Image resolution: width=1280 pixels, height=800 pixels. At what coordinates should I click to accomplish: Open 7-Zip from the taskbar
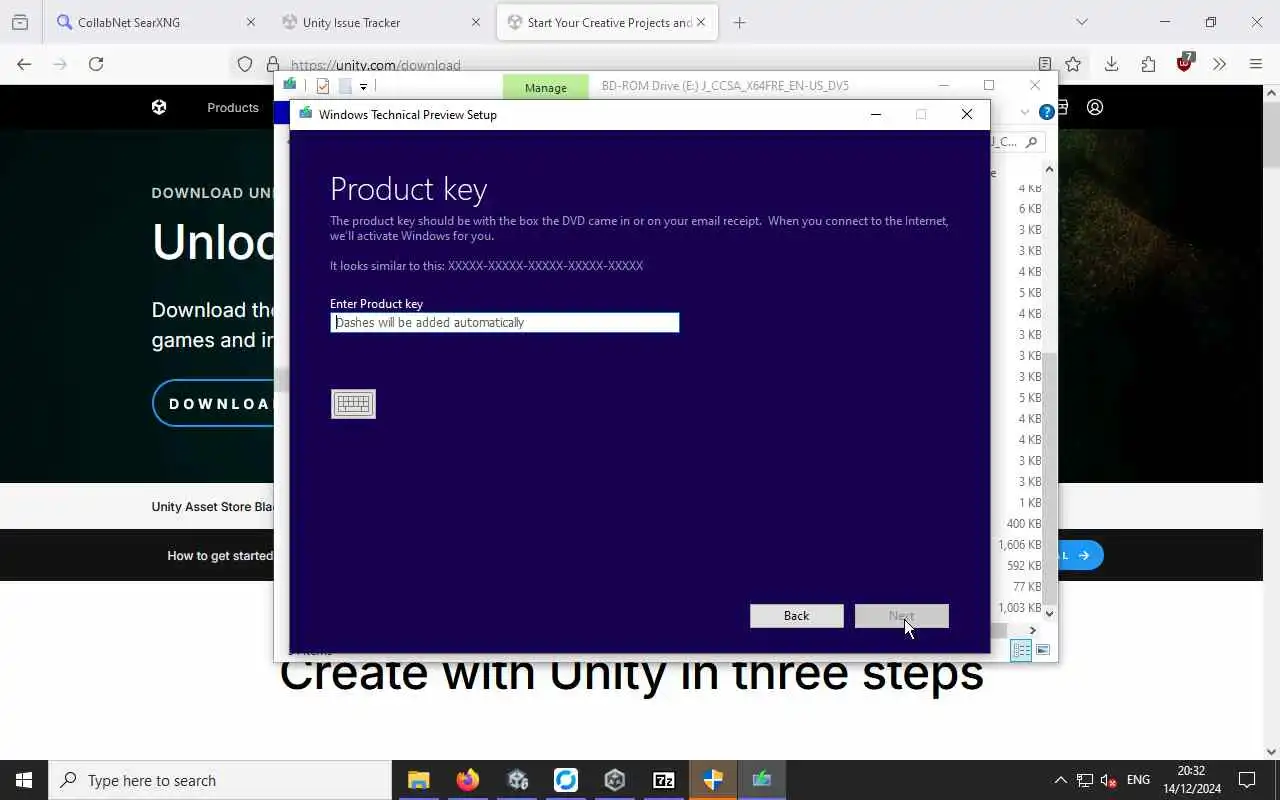coord(664,780)
